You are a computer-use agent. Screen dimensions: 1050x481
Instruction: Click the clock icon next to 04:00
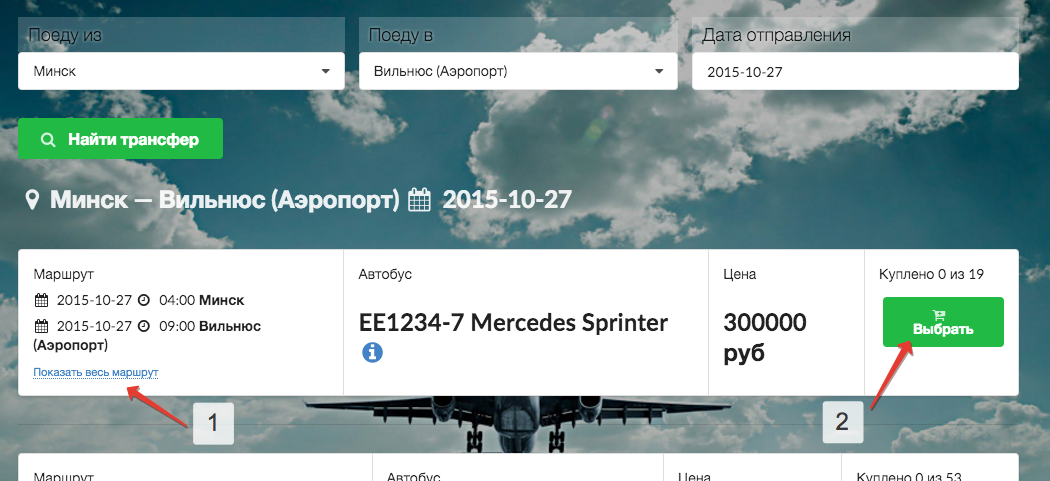[x=143, y=300]
